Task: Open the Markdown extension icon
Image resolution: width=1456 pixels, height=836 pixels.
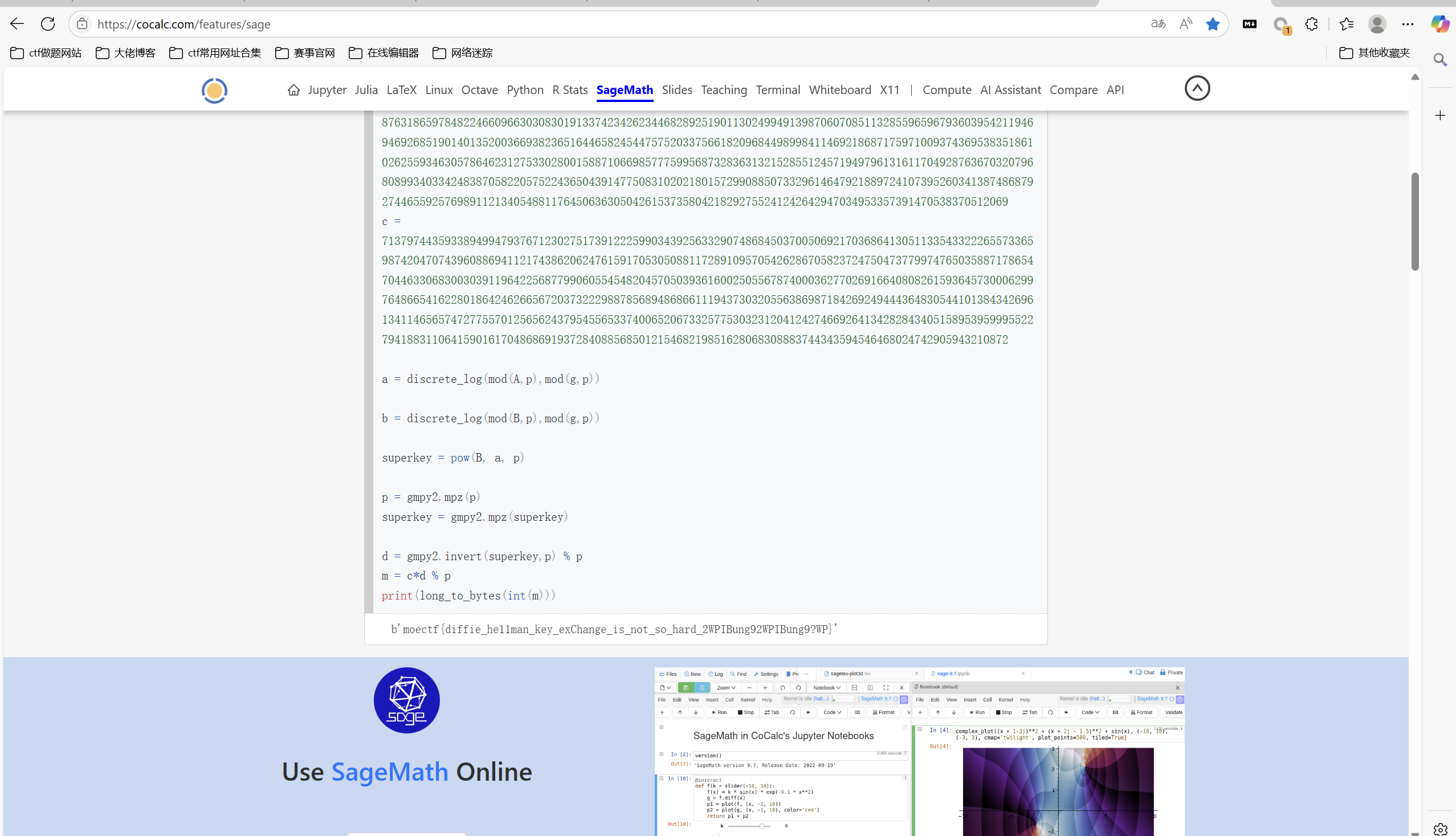Action: click(1249, 23)
